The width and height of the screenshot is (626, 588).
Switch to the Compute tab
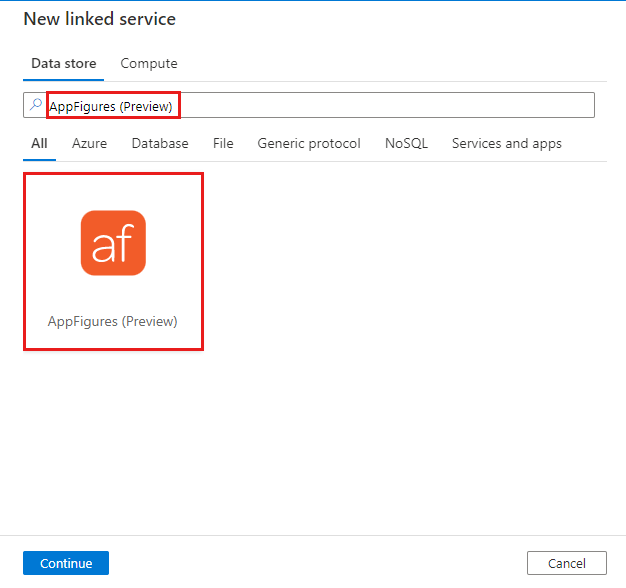pyautogui.click(x=149, y=63)
